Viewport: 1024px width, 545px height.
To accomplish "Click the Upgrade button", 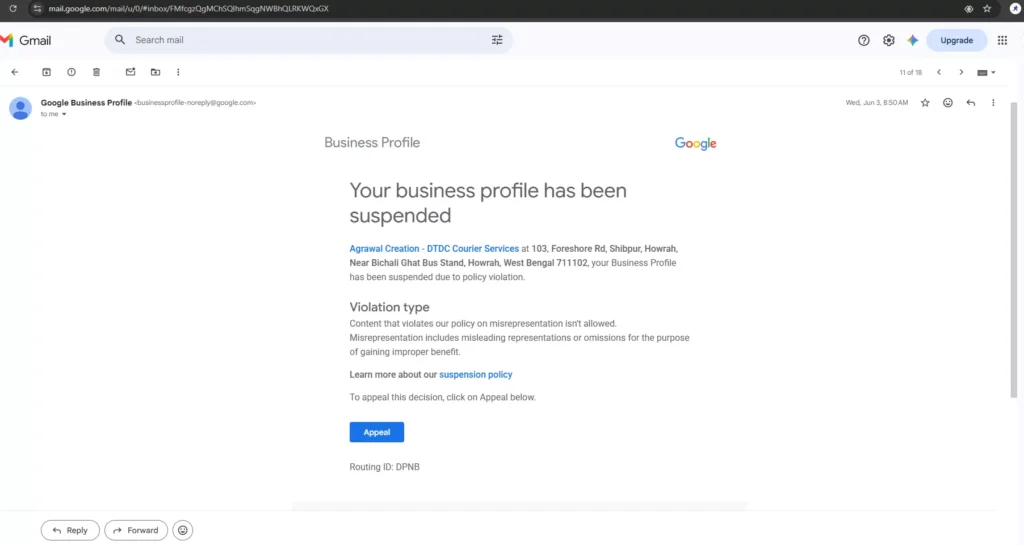I will coord(957,40).
